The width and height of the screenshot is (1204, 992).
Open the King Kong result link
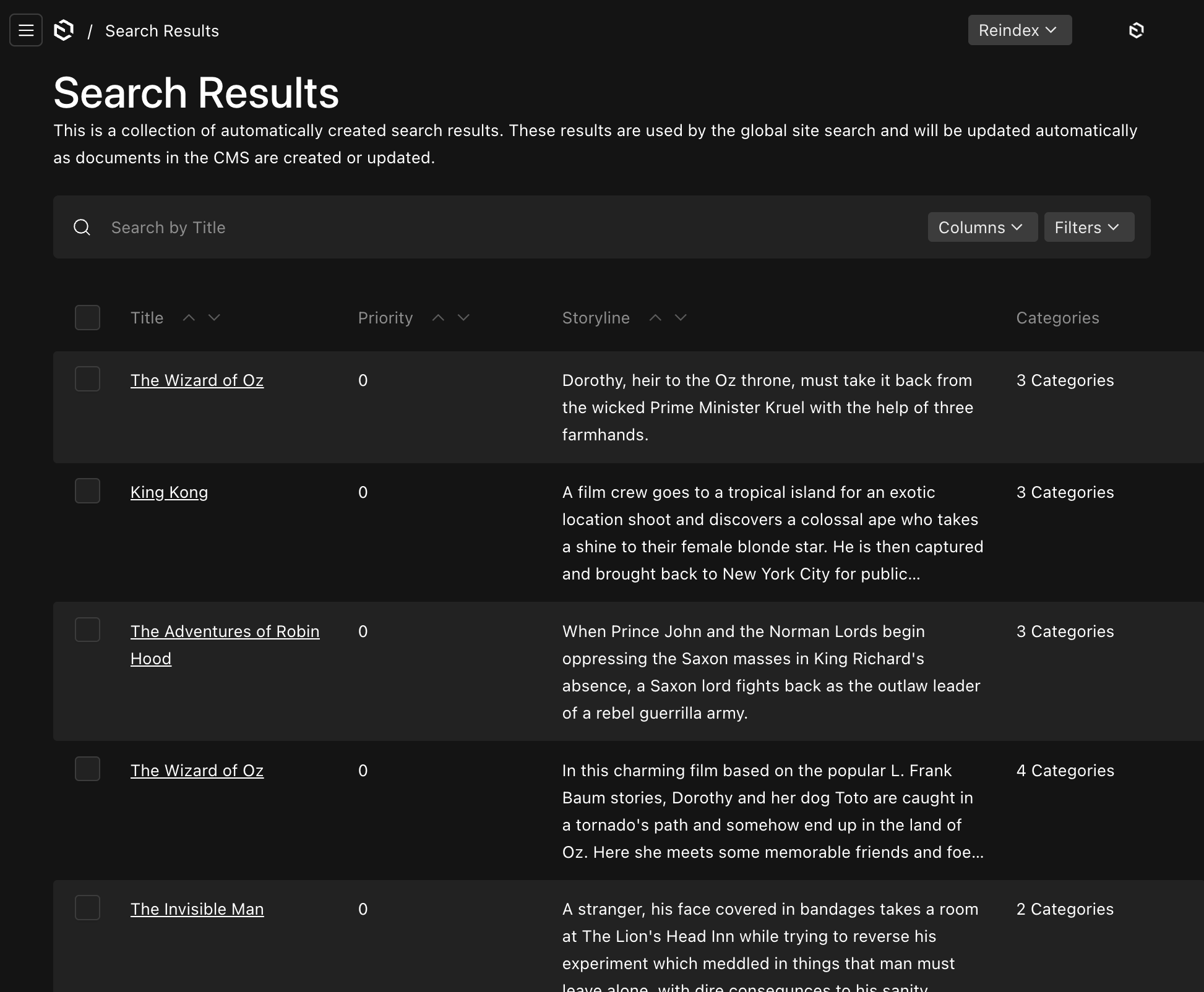coord(169,493)
